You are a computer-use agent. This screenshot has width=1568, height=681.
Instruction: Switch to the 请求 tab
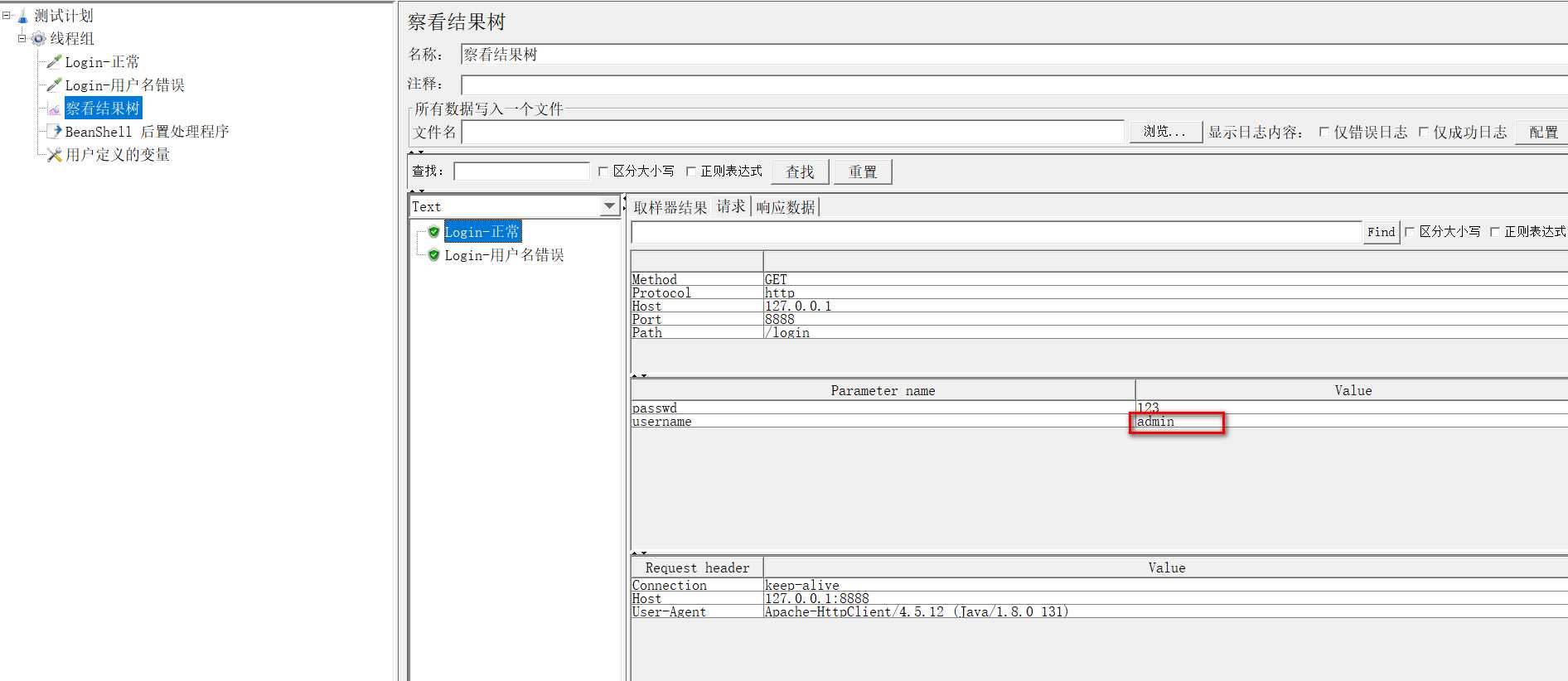click(x=731, y=207)
